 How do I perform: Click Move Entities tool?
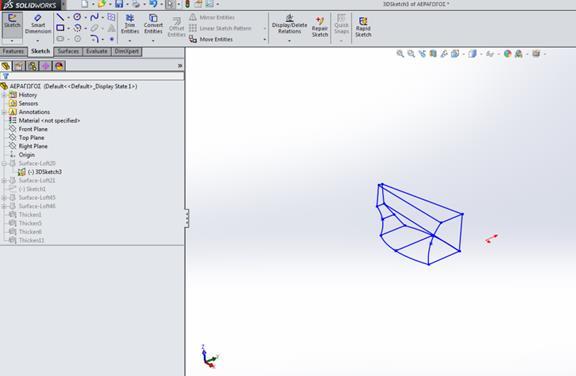(x=212, y=39)
